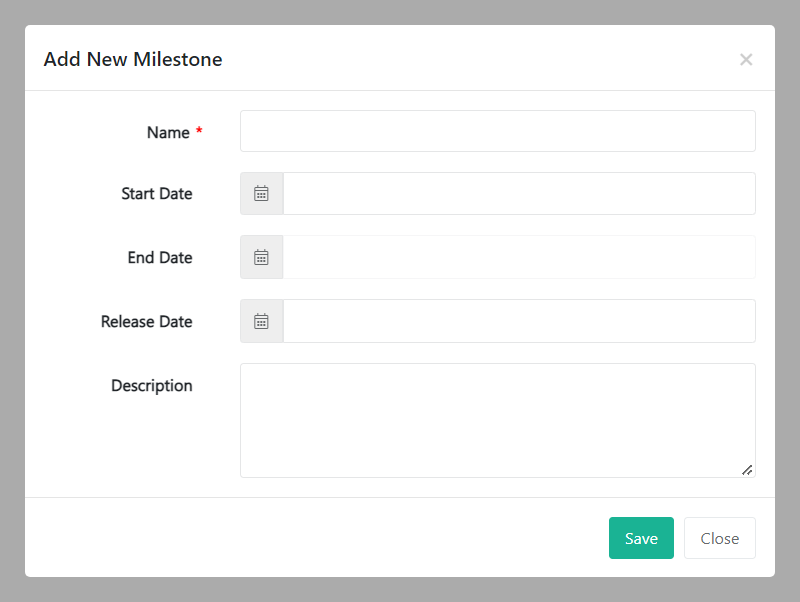Viewport: 800px width, 602px height.
Task: Click the Description label
Action: (x=152, y=386)
